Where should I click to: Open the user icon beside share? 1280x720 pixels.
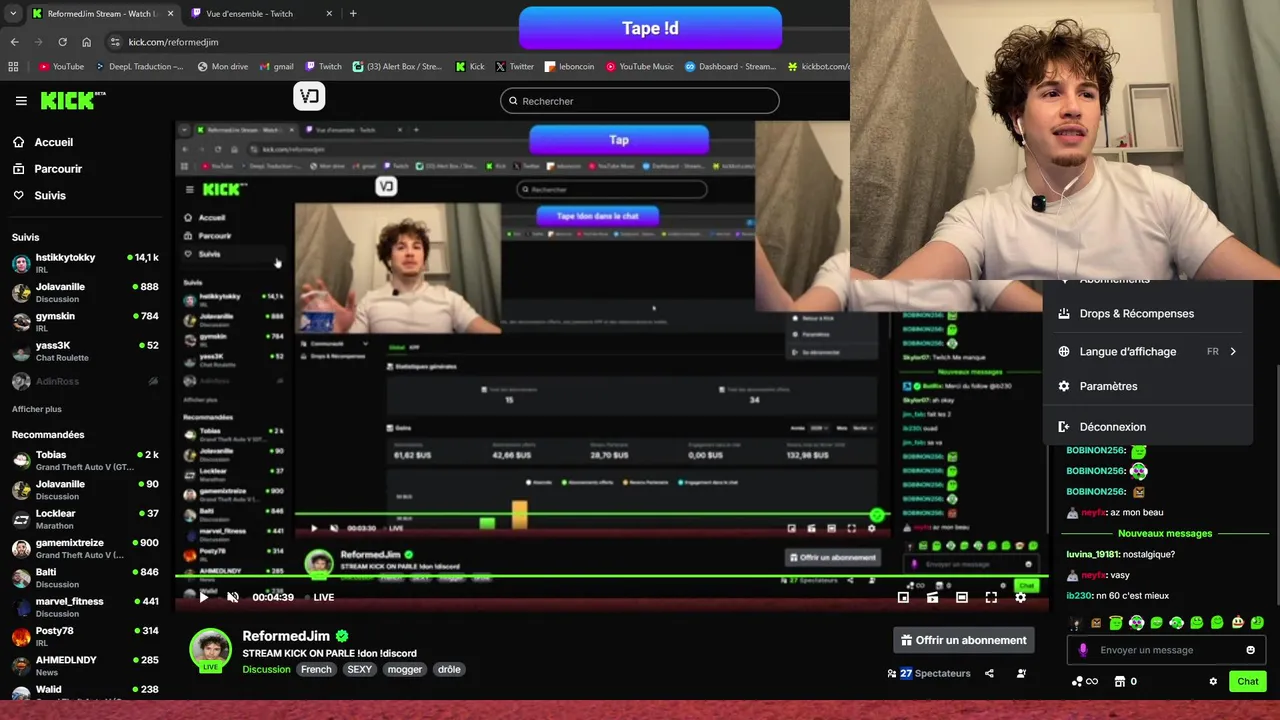pos(1021,673)
